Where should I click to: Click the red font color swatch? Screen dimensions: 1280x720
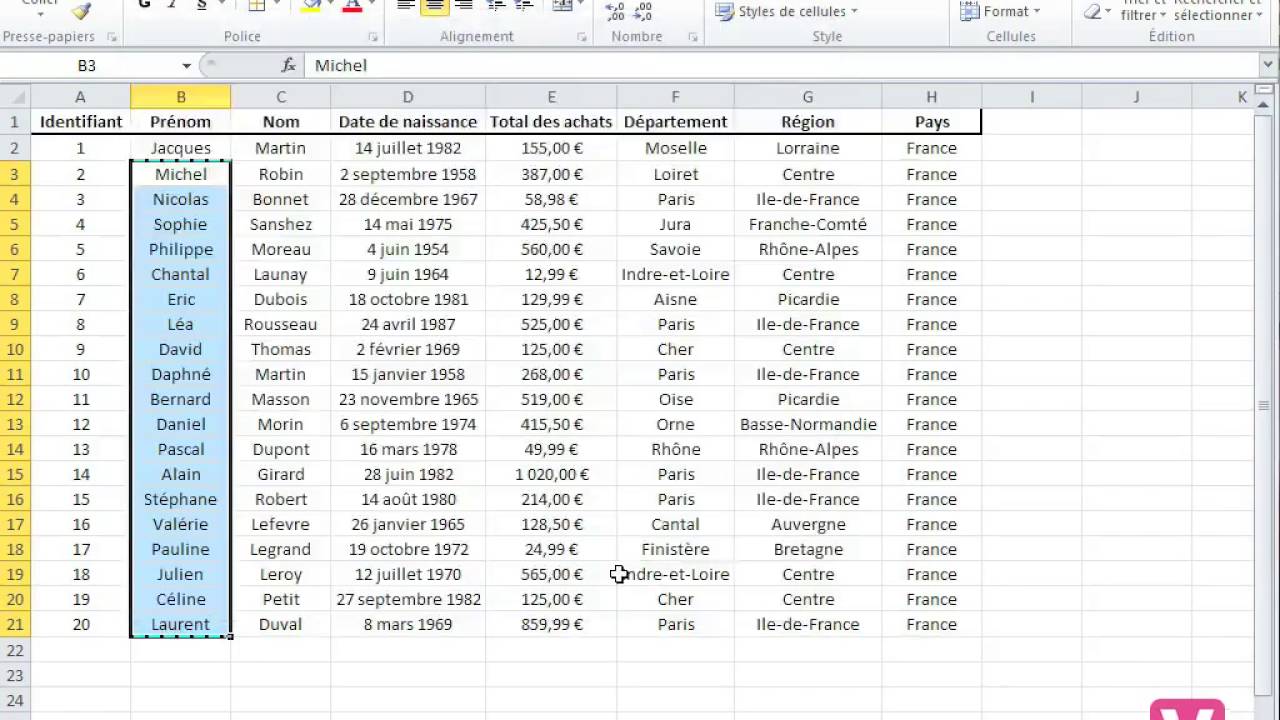[x=352, y=6]
